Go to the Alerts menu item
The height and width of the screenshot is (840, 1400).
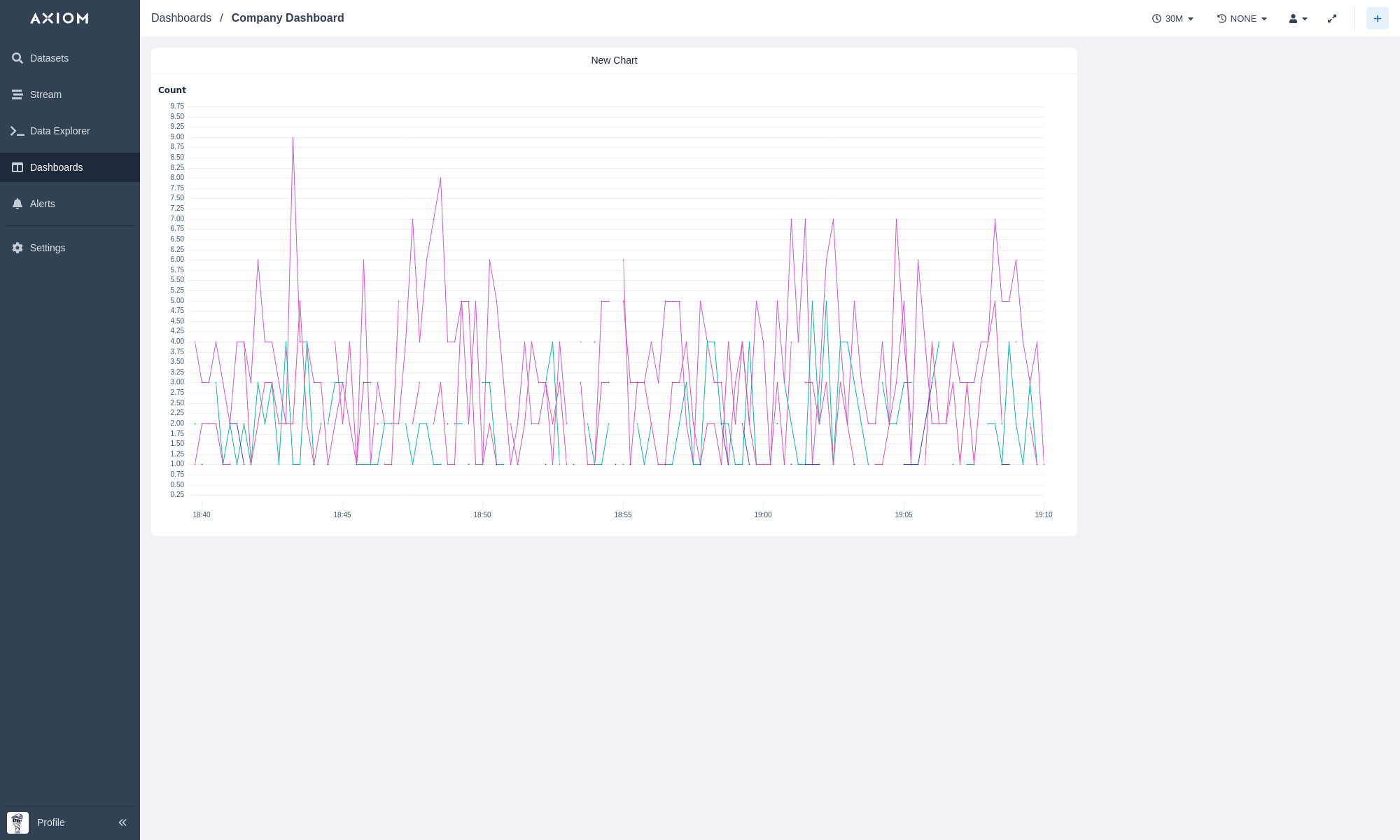tap(43, 204)
